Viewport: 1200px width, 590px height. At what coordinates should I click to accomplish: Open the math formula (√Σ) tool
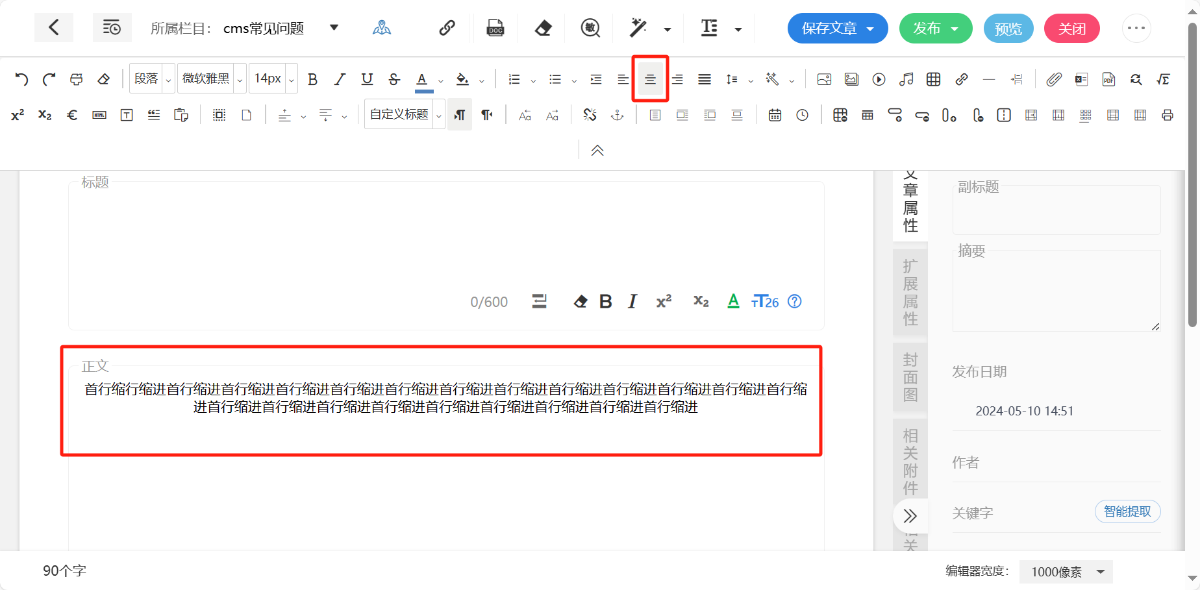click(1163, 79)
